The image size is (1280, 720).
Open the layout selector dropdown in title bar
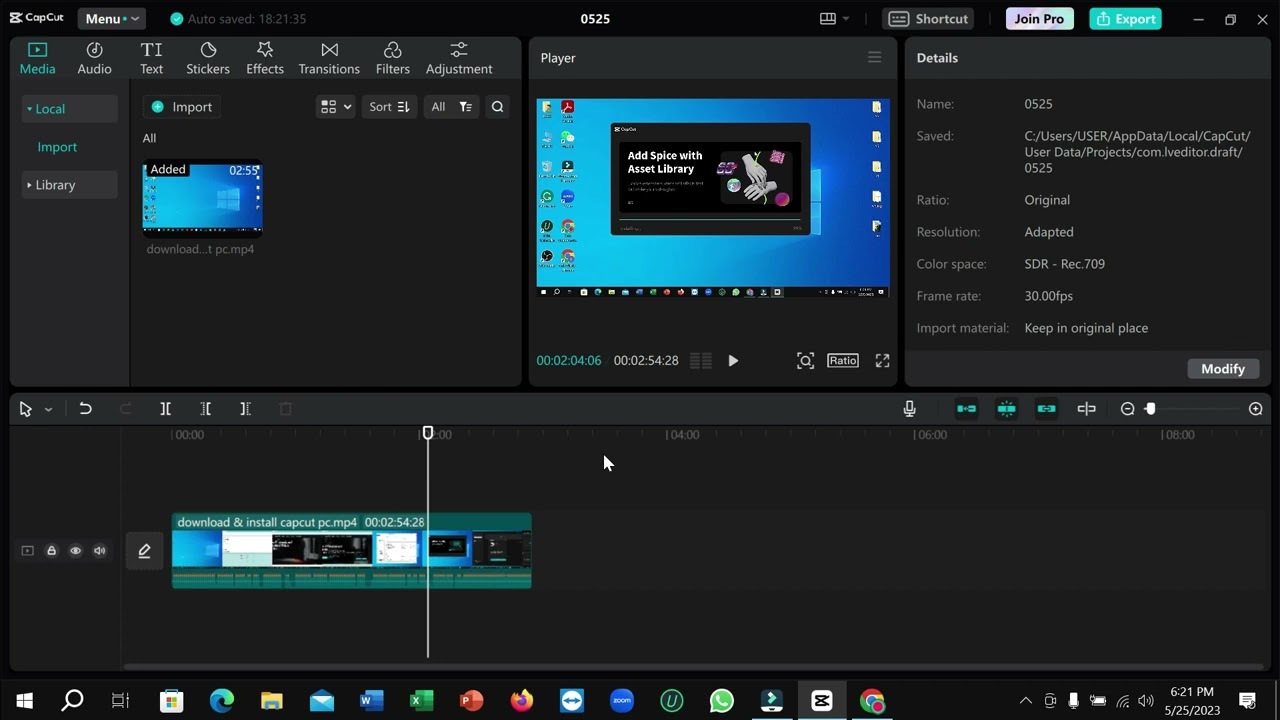tap(834, 19)
